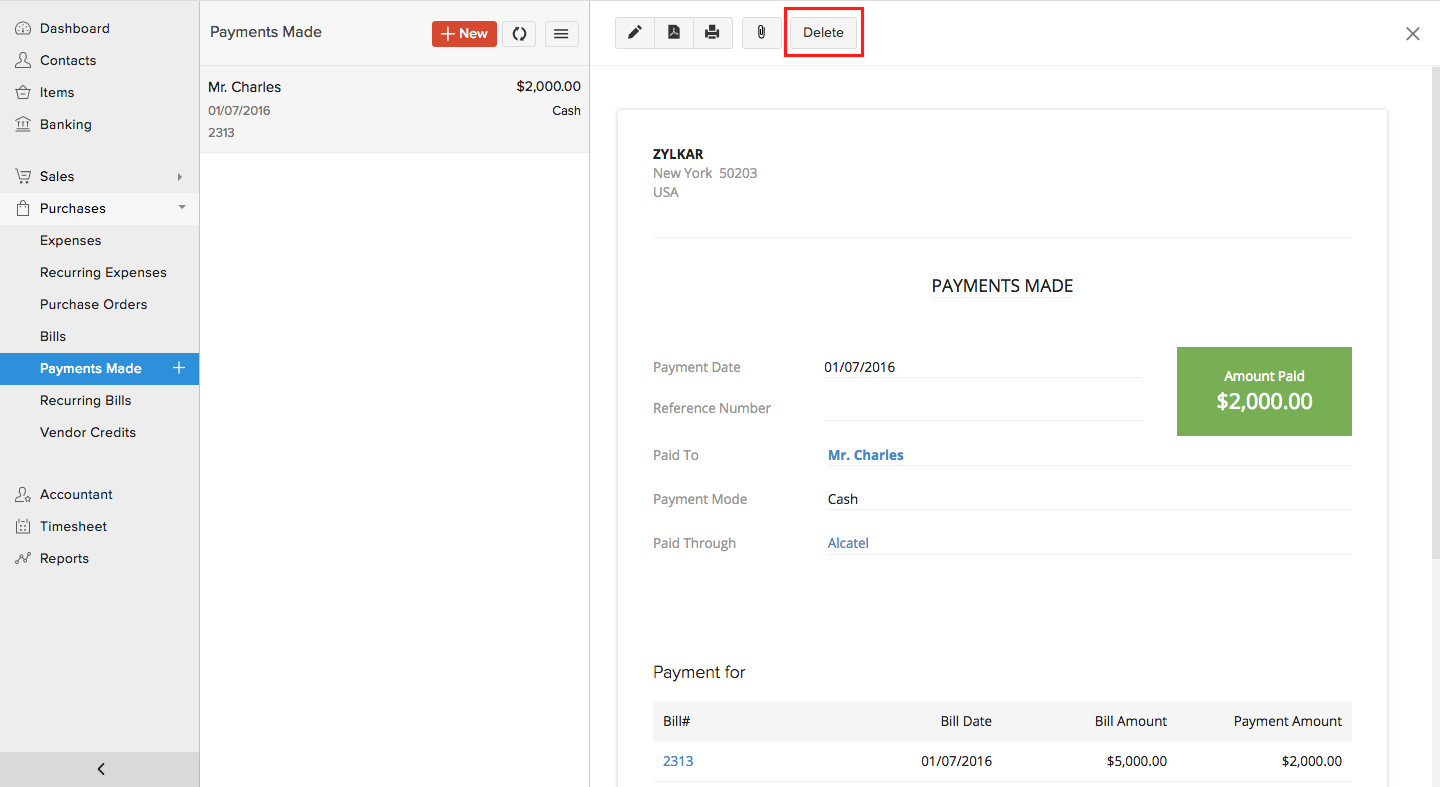The width and height of the screenshot is (1440, 787).
Task: Open Recurring Expenses from the menu
Action: (103, 272)
